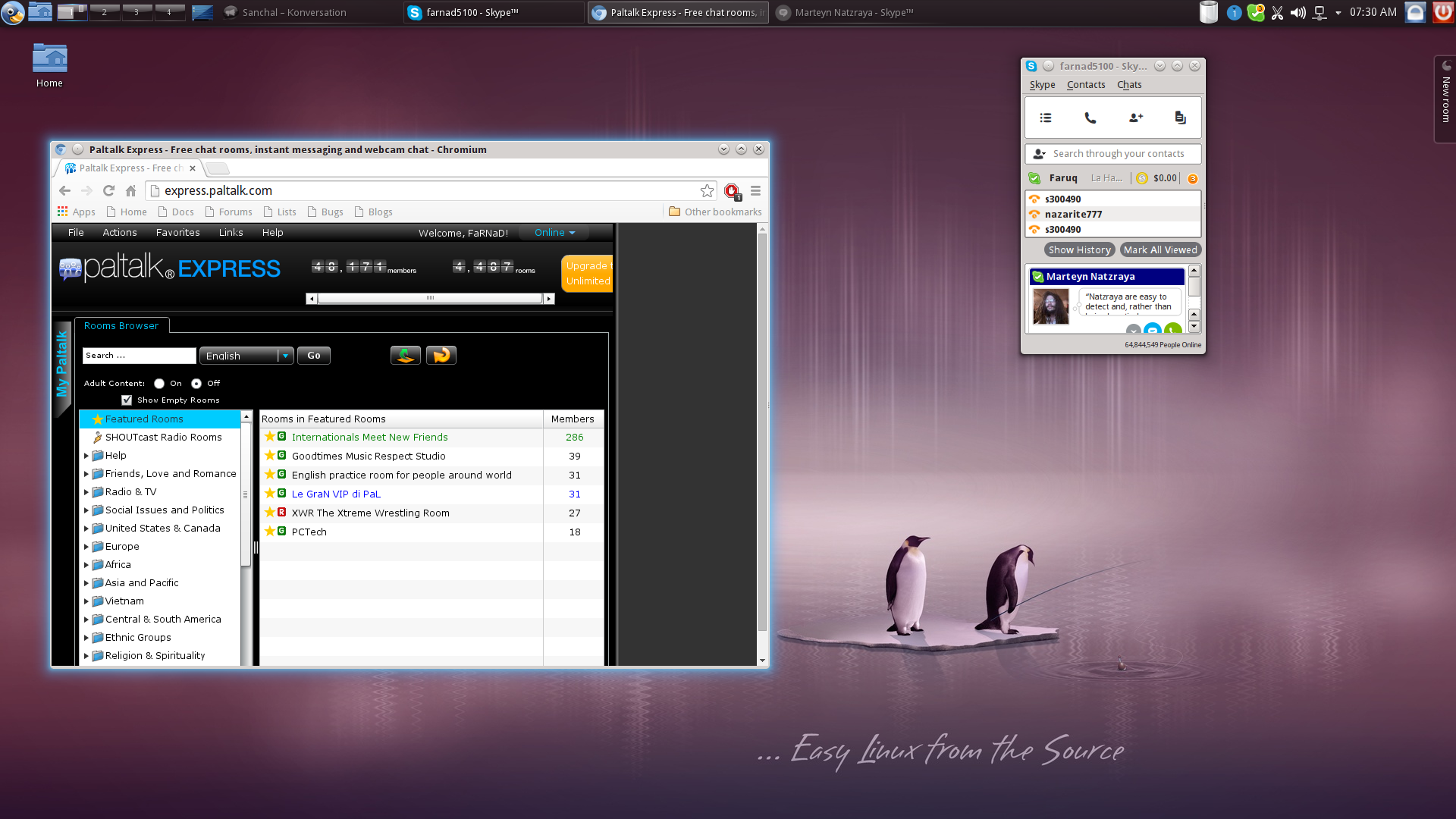Viewport: 1456px width, 819px height.
Task: Click the category tree scrollbar
Action: click(245, 494)
